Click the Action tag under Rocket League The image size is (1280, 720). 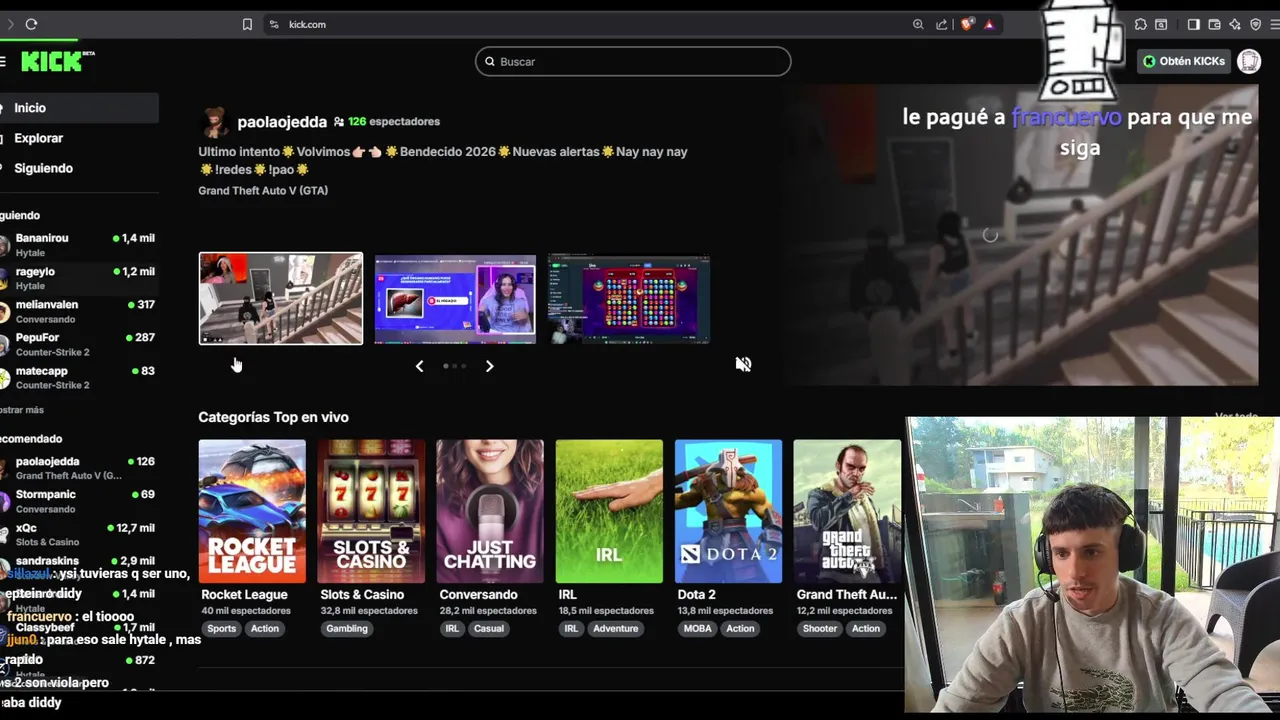(x=265, y=628)
